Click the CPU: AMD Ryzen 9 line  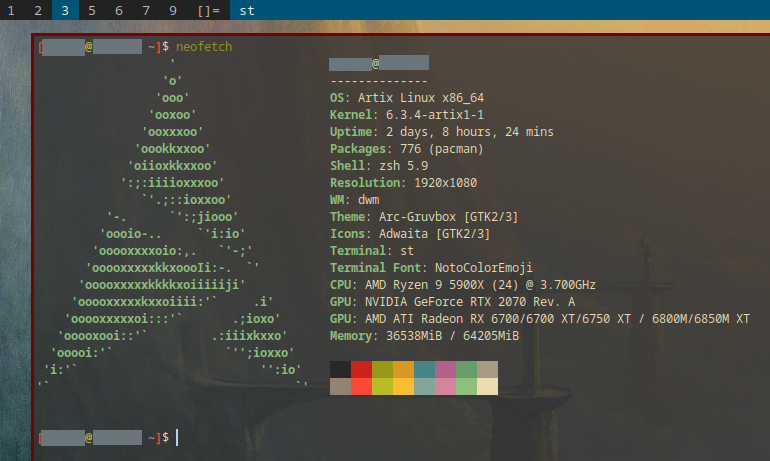(x=463, y=285)
